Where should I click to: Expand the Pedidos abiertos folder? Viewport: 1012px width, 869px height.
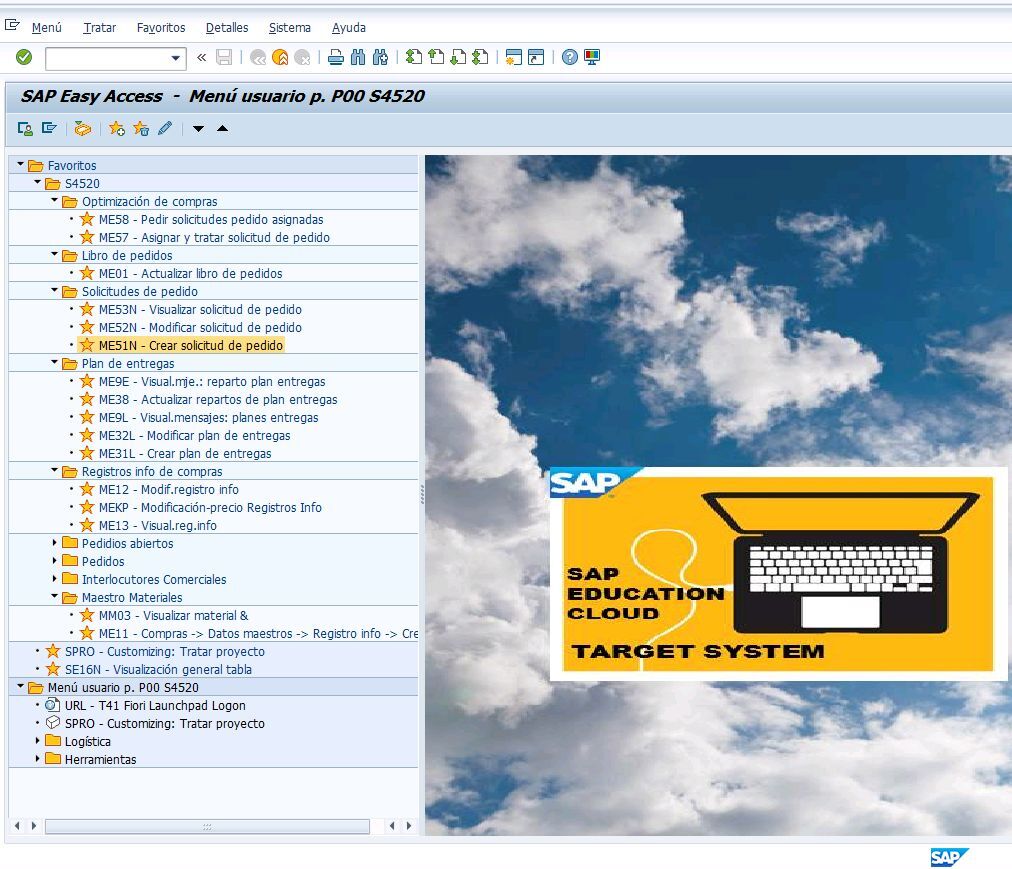click(55, 543)
